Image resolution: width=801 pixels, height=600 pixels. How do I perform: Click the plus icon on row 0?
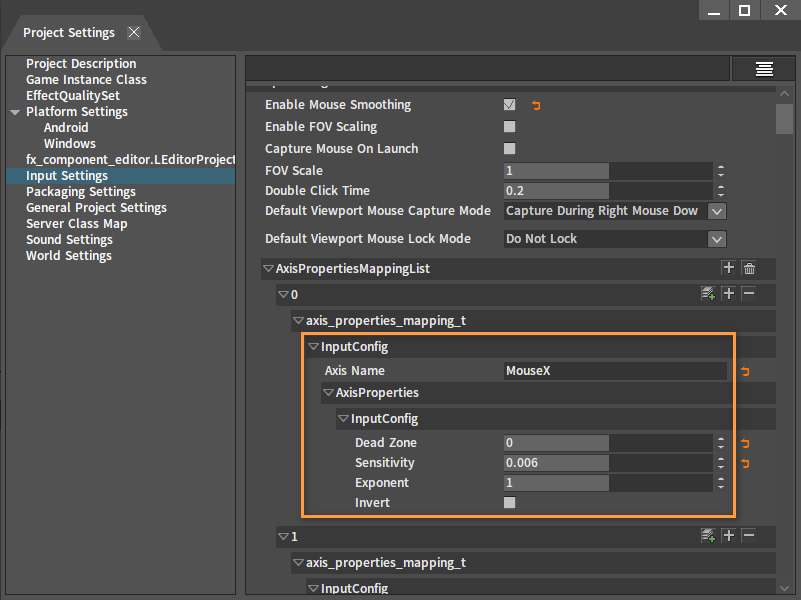pos(728,294)
